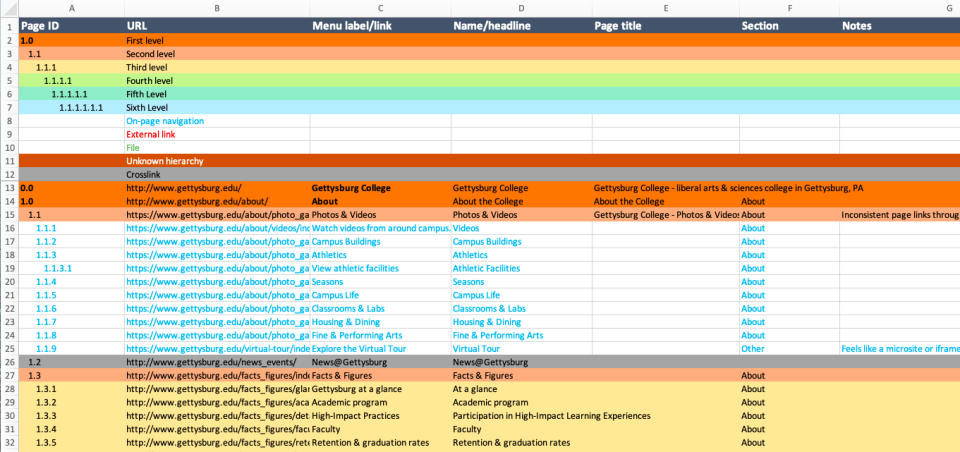Select the 'Sixth Level' legend cell

tap(217, 108)
